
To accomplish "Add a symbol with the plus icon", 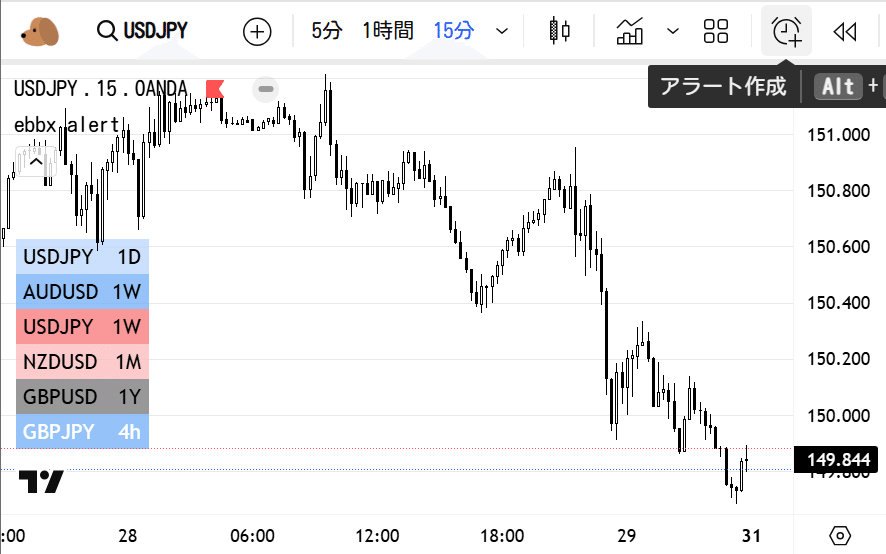I will 258,32.
